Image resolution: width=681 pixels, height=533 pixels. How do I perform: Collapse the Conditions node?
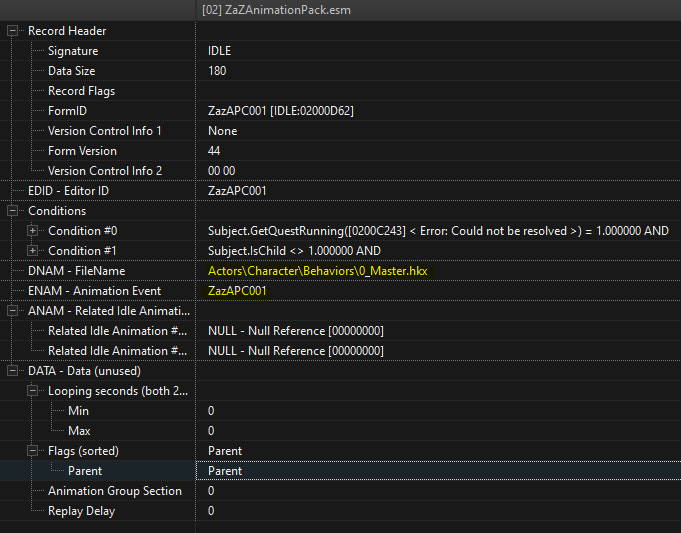[x=12, y=211]
